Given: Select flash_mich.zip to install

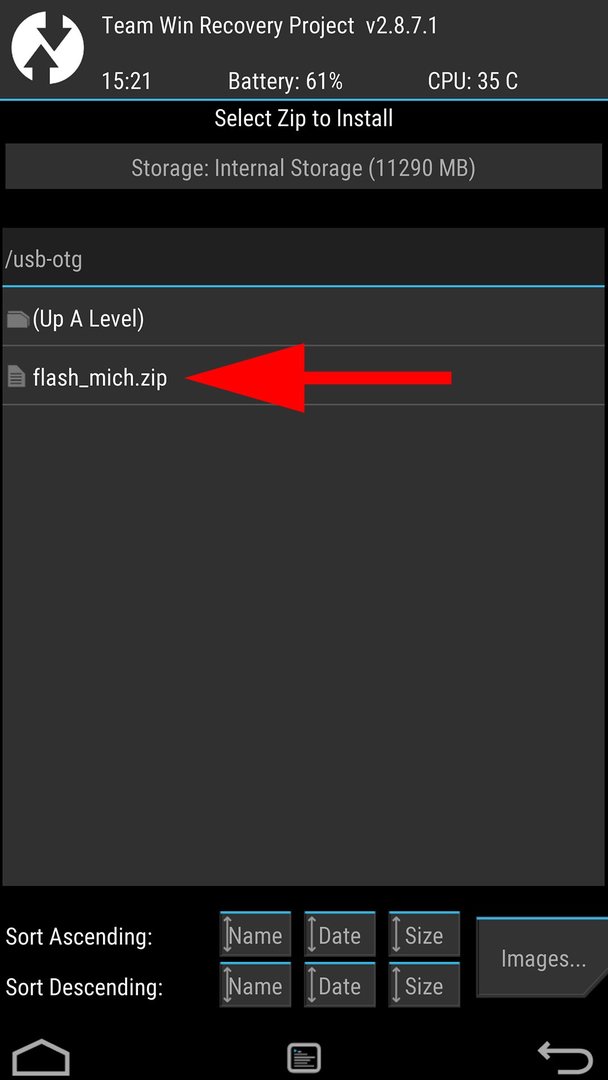Looking at the screenshot, I should pyautogui.click(x=304, y=376).
